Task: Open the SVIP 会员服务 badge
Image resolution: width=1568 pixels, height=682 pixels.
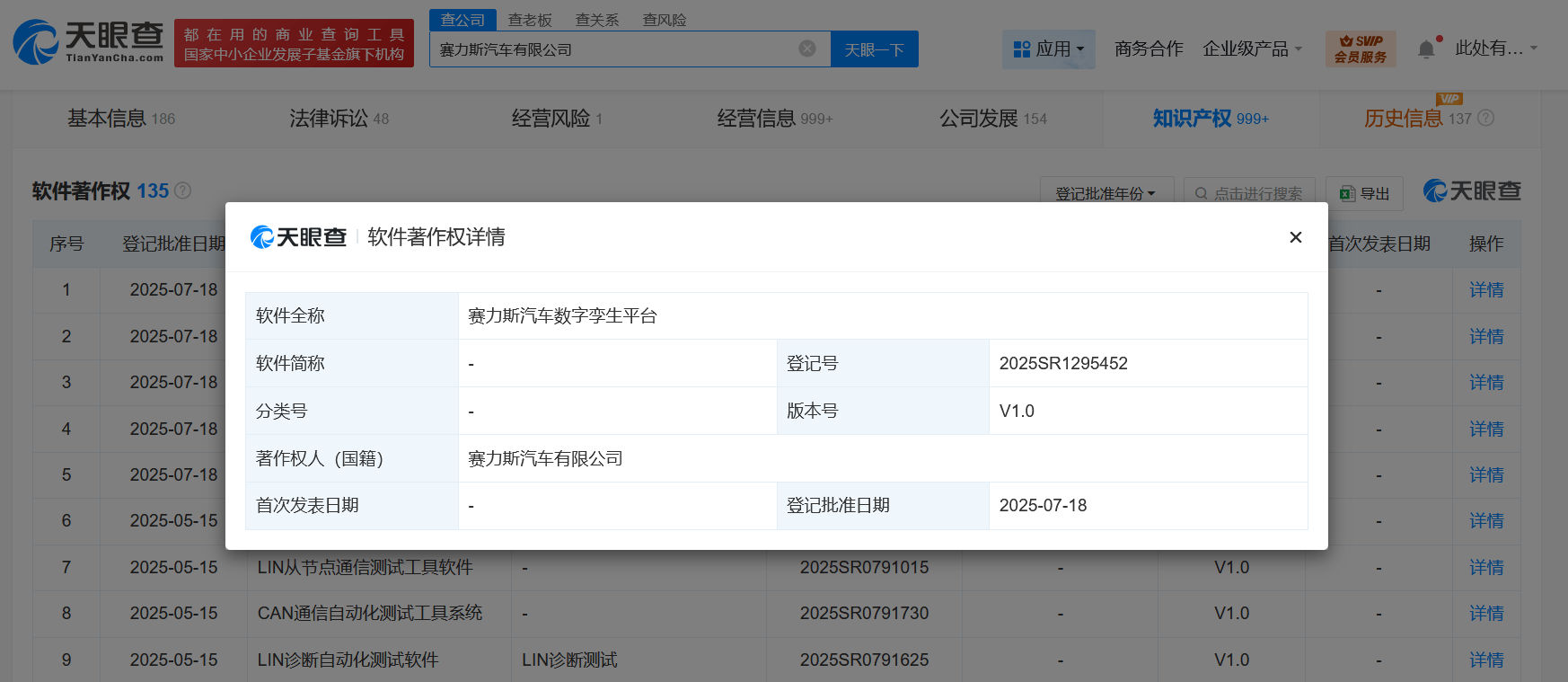Action: coord(1361,49)
